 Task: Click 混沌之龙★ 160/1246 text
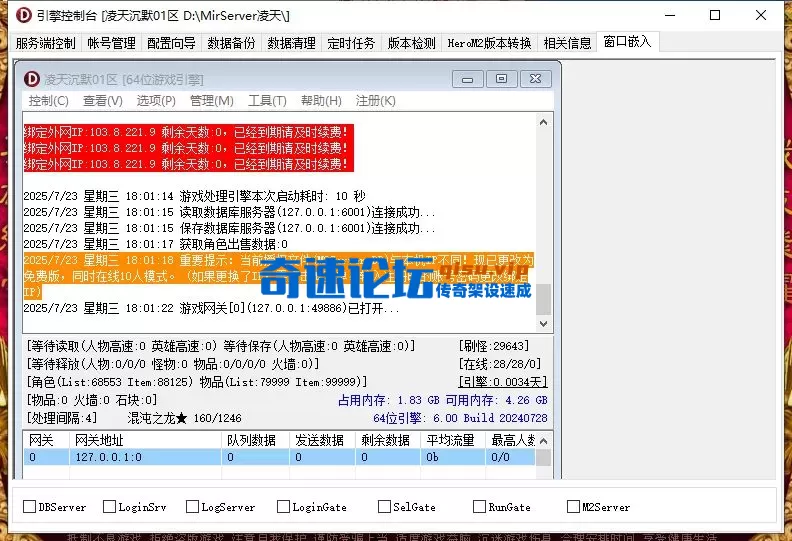pyautogui.click(x=184, y=418)
